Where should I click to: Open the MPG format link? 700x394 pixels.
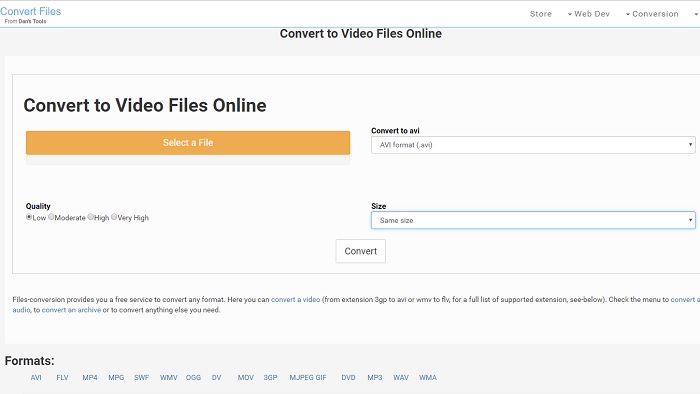click(116, 377)
